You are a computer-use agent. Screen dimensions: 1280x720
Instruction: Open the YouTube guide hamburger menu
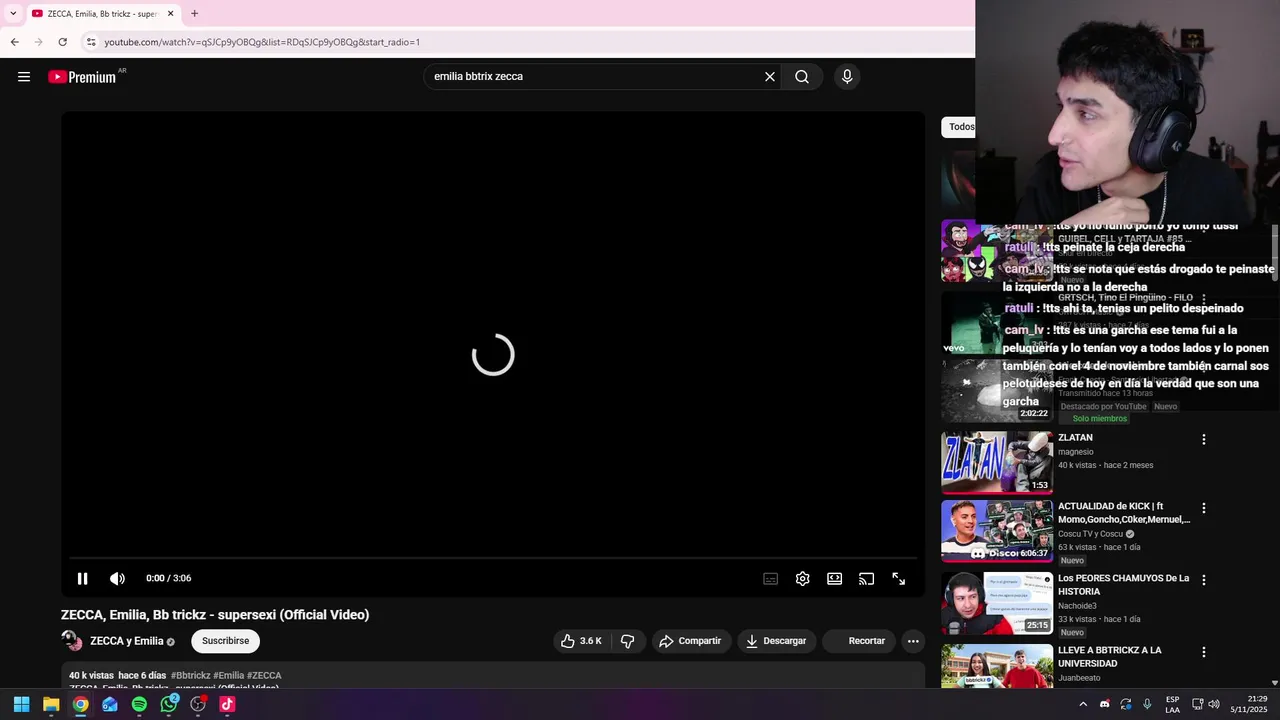coord(24,77)
